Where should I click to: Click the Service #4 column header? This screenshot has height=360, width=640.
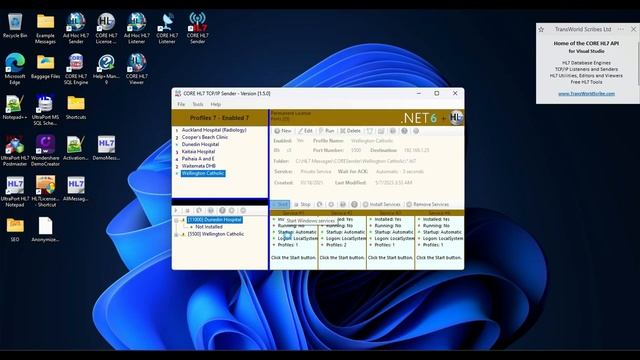[x=439, y=213]
